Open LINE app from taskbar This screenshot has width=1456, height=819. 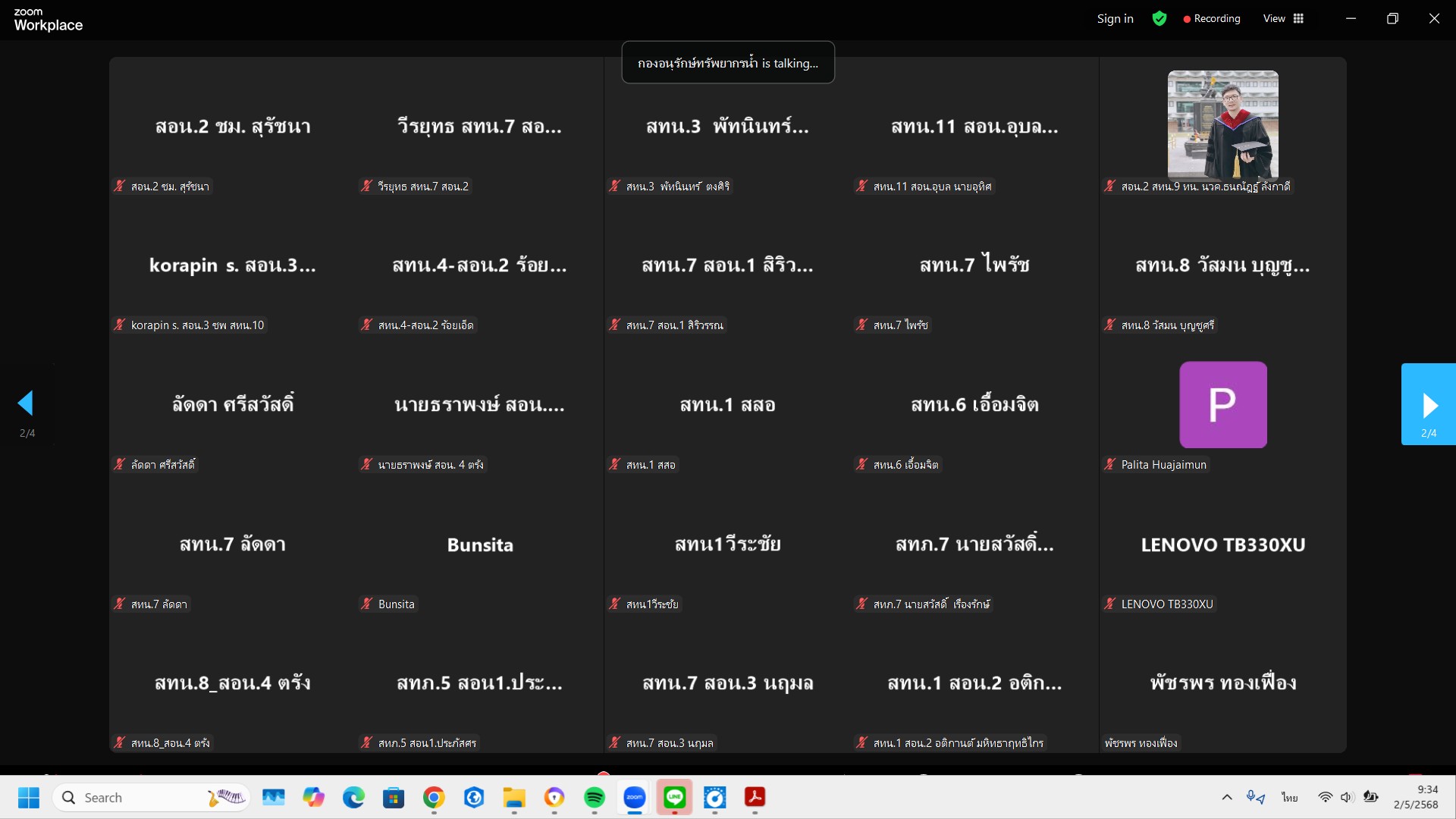click(674, 798)
